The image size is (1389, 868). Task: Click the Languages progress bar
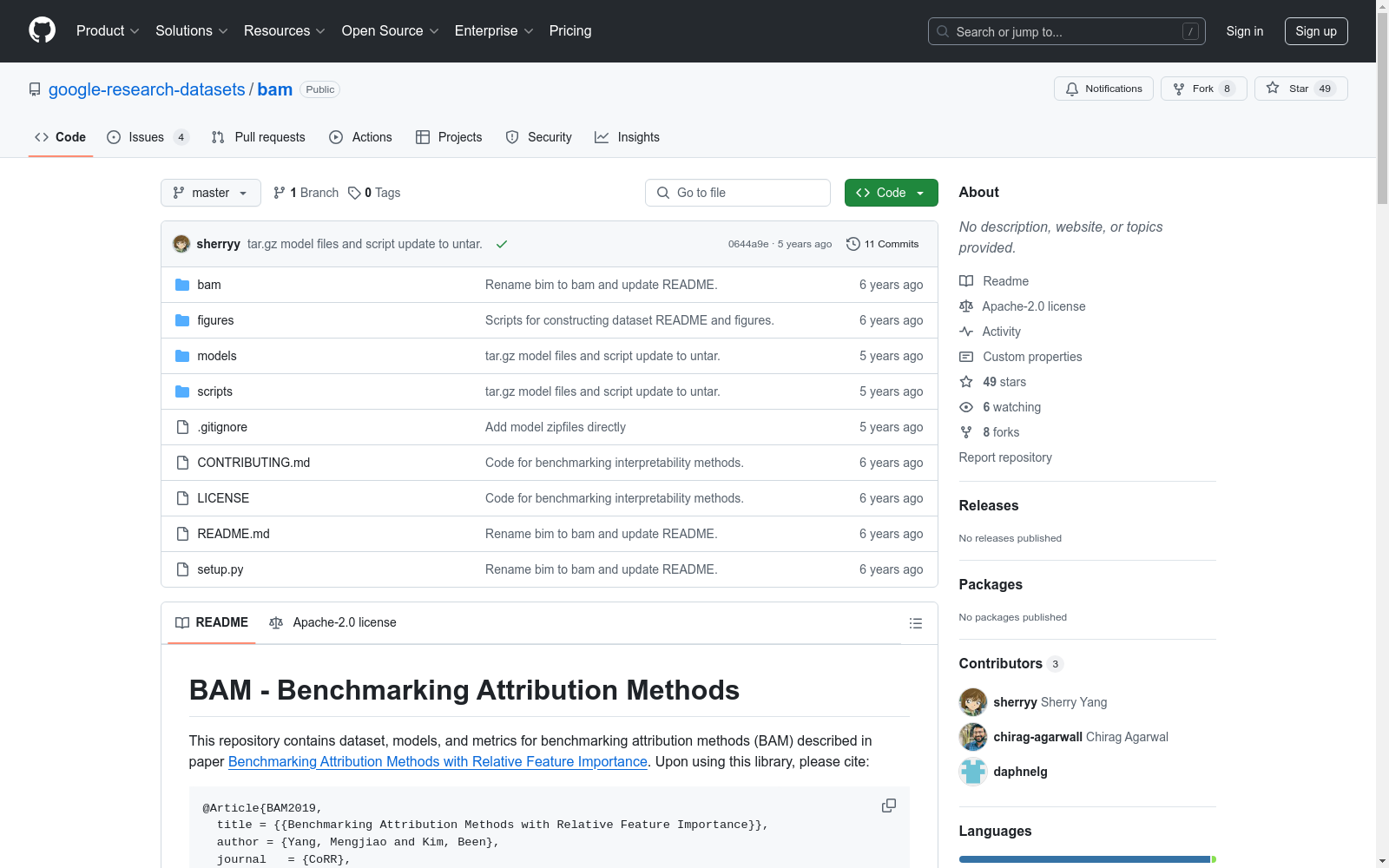pyautogui.click(x=1087, y=859)
